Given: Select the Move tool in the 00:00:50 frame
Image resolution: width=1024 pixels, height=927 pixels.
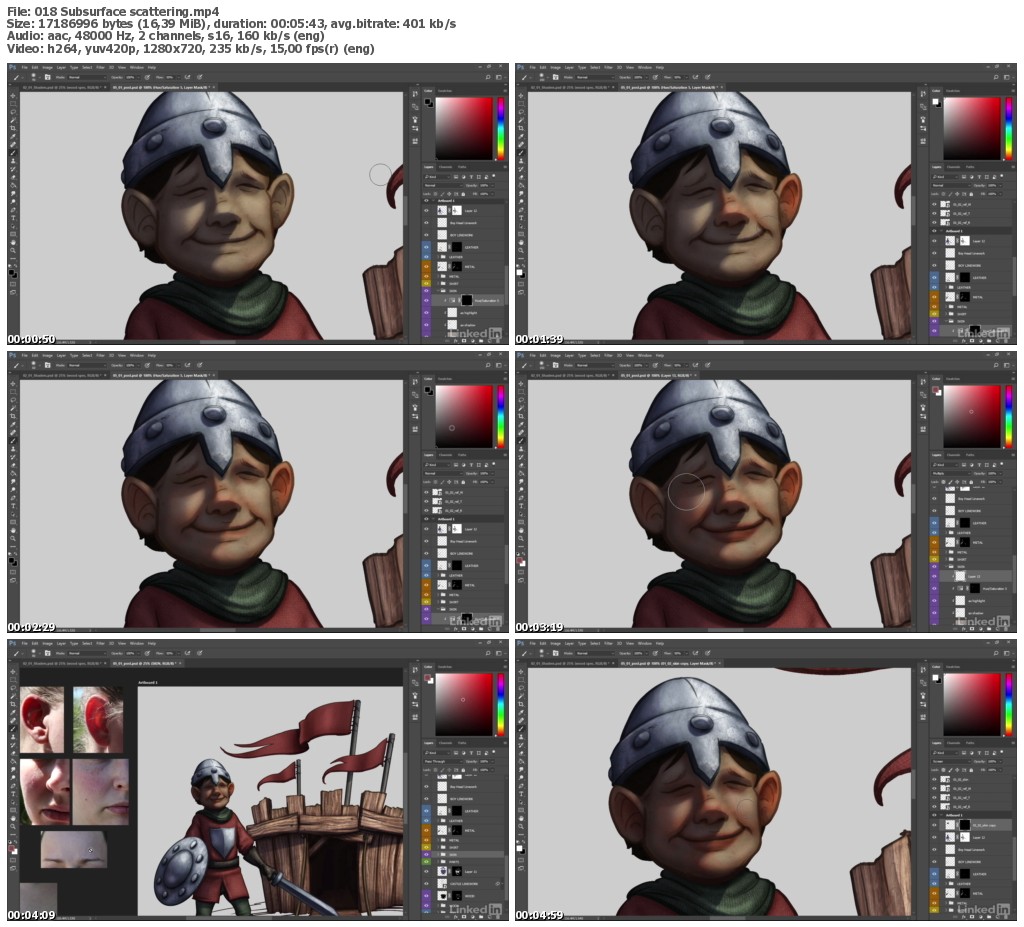Looking at the screenshot, I should [13, 96].
